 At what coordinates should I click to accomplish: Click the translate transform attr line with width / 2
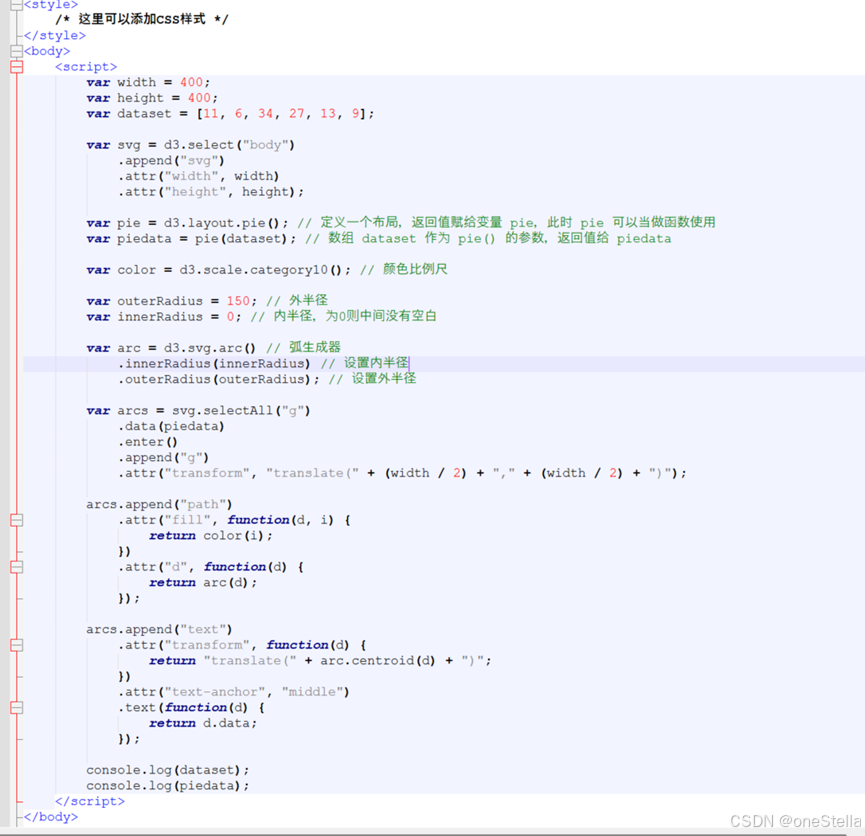[x=402, y=473]
